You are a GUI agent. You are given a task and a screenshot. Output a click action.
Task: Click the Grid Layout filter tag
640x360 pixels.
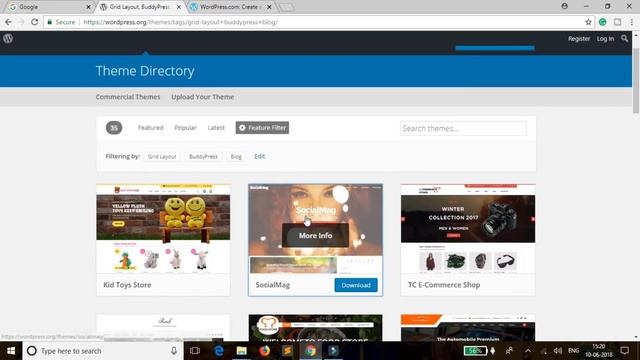[x=162, y=157]
